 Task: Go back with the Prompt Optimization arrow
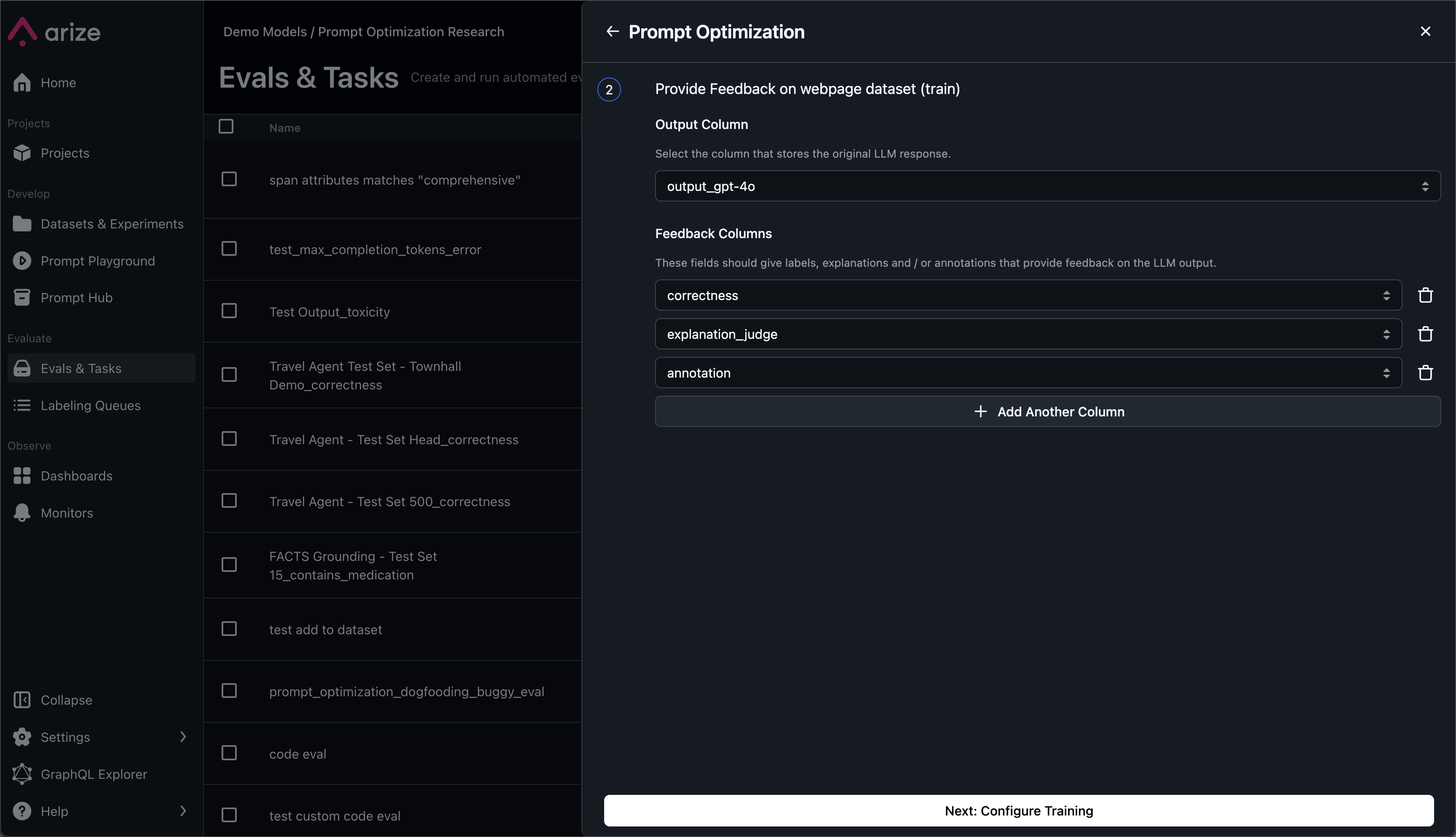(x=613, y=32)
